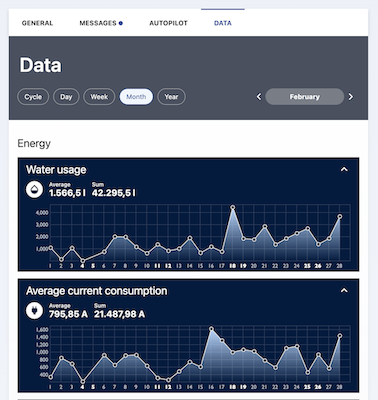Click the current consumption peak on day 16
This screenshot has width=378, height=400.
211,329
